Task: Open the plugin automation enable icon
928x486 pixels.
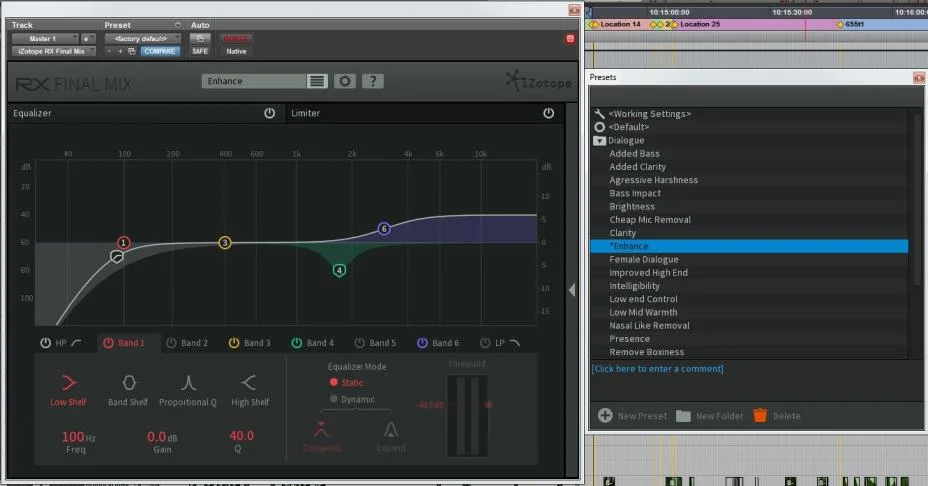Action: coord(199,38)
